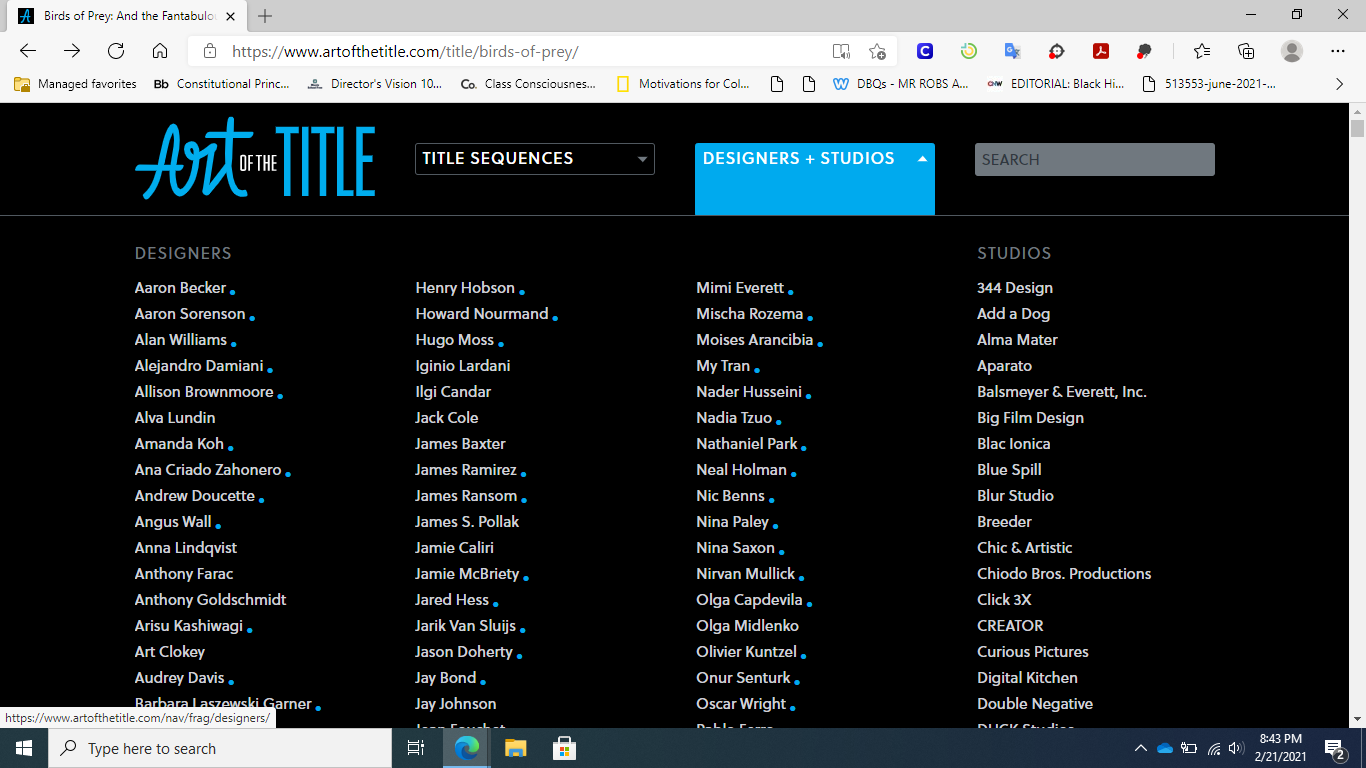The image size is (1366, 768).
Task: Open Task View on the taskbar
Action: (417, 748)
